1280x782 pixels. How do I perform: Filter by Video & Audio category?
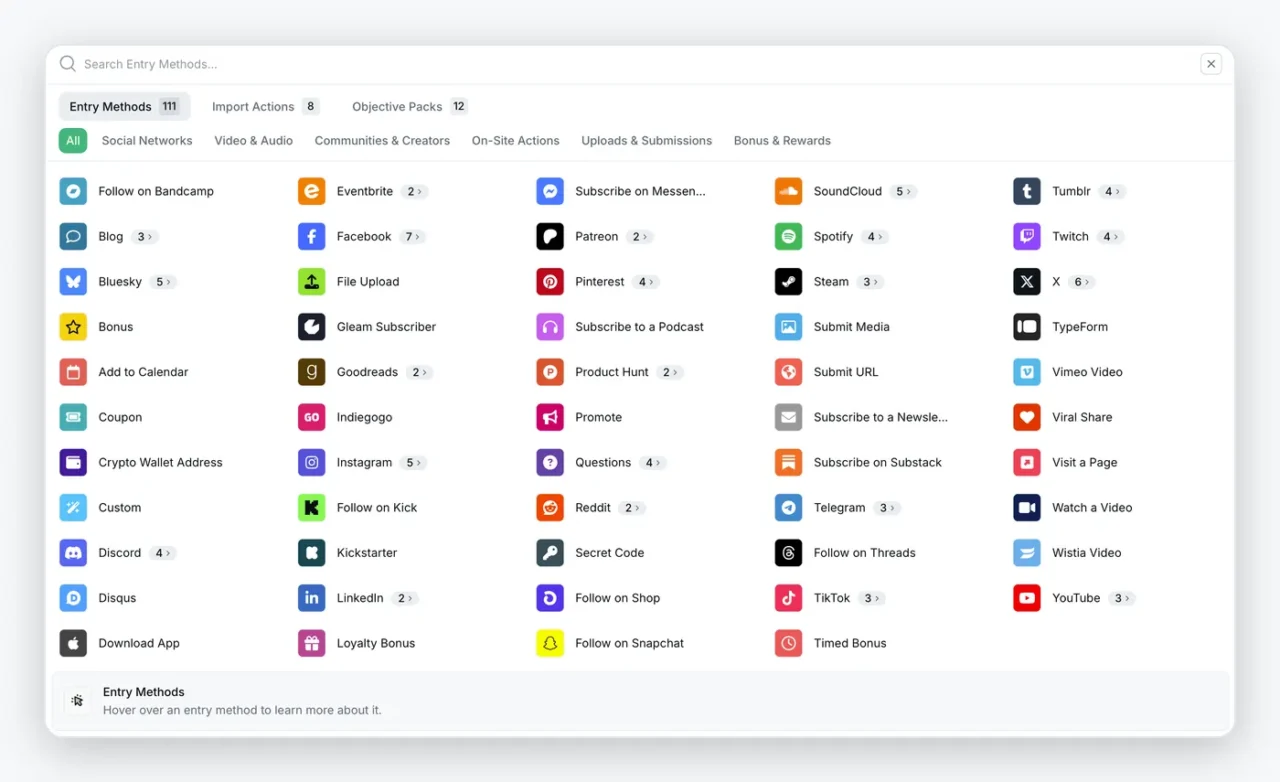[x=253, y=141]
